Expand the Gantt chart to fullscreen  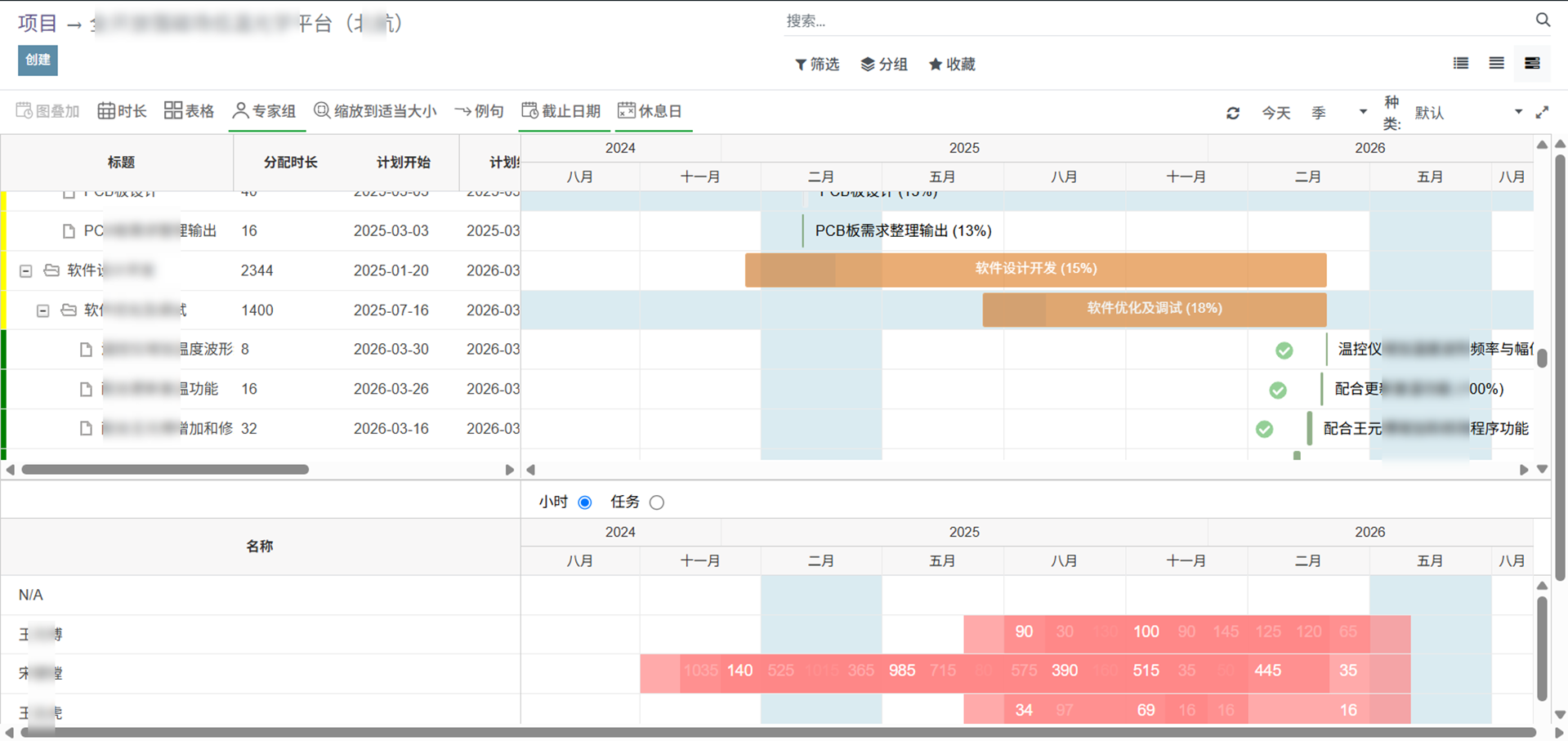click(x=1542, y=112)
